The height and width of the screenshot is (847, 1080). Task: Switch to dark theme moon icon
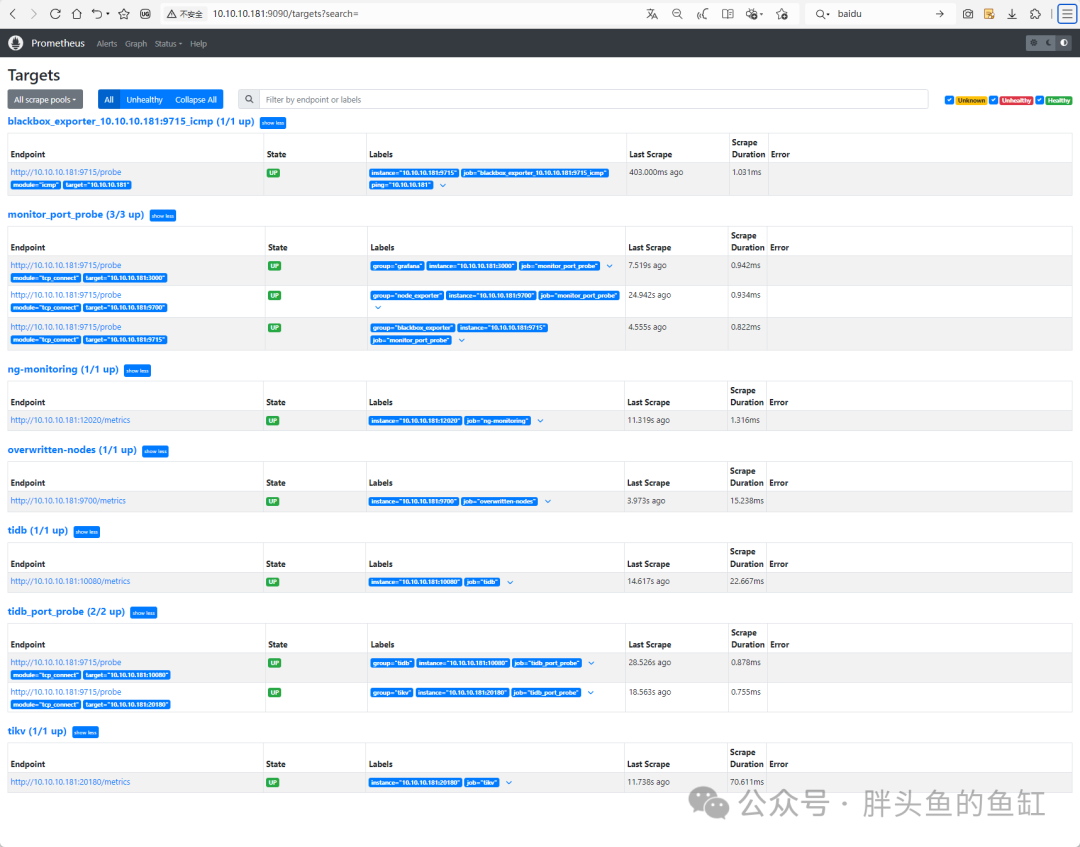(1049, 43)
